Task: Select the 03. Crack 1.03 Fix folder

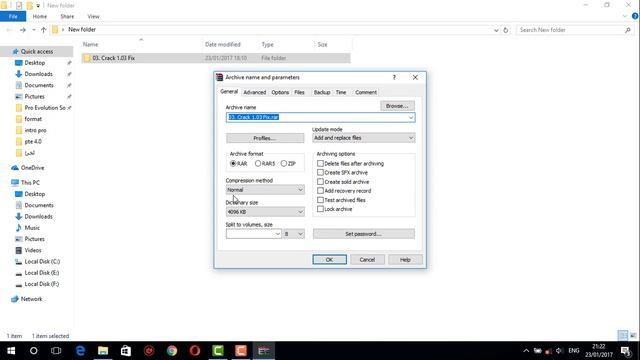Action: pos(216,58)
